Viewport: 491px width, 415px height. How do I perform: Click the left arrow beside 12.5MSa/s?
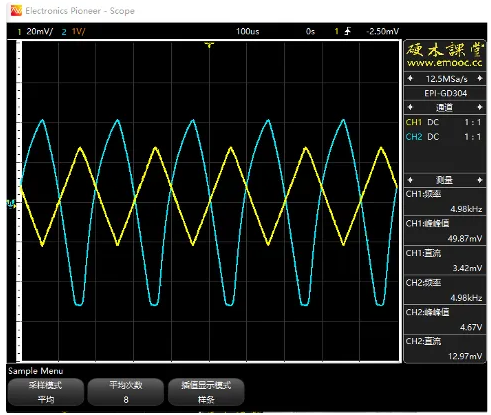[410, 78]
